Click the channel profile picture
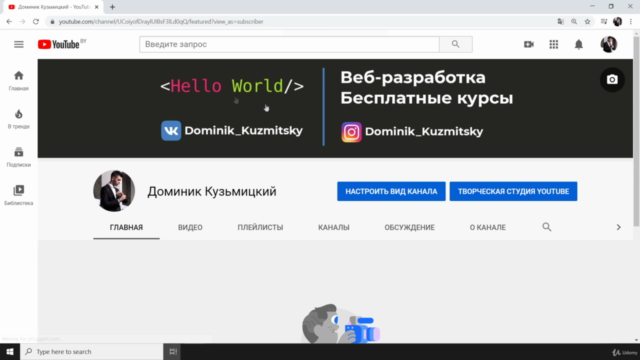The height and width of the screenshot is (360, 640). pyautogui.click(x=114, y=191)
